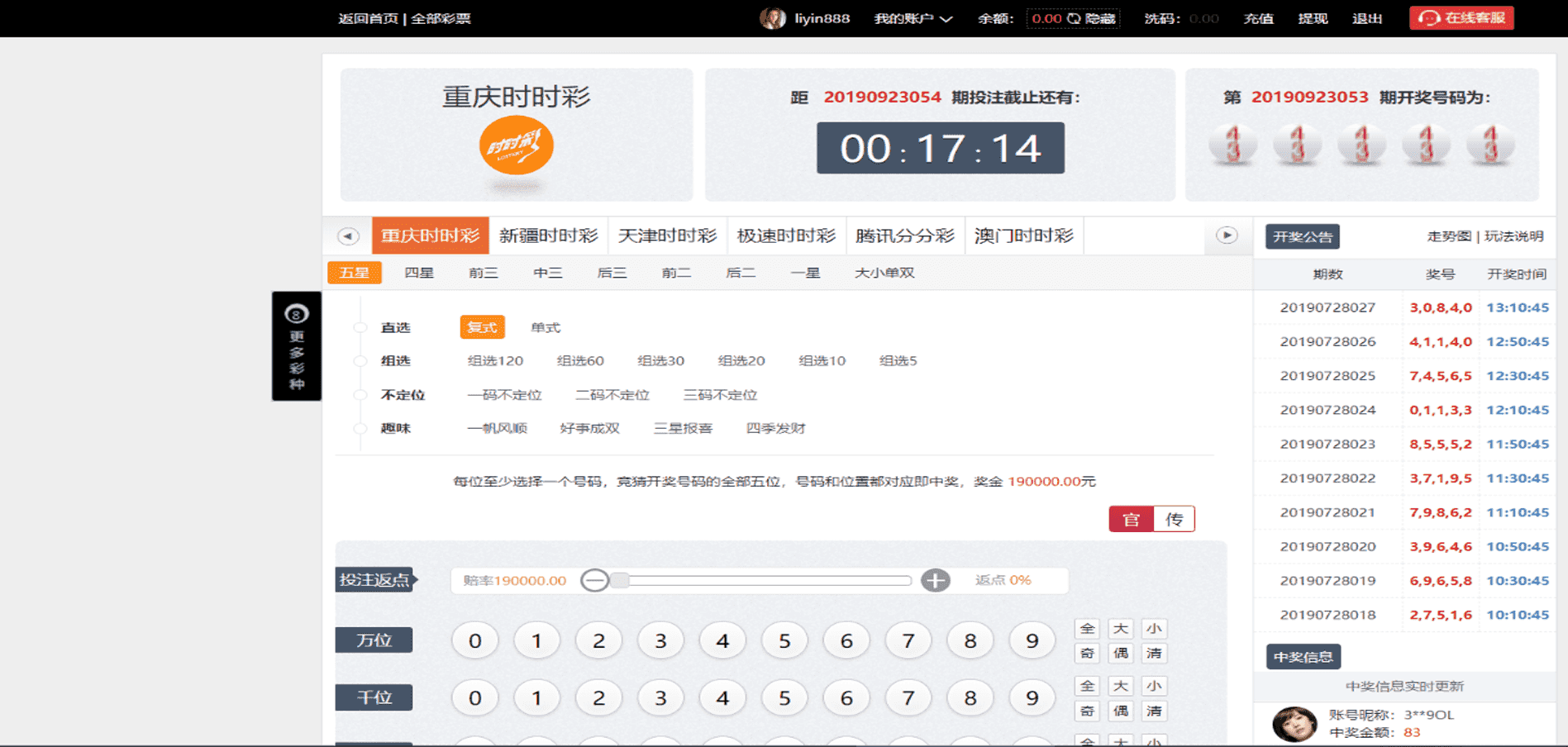The width and height of the screenshot is (1568, 747).
Task: Switch to 传 mode toggle
Action: pyautogui.click(x=1174, y=519)
